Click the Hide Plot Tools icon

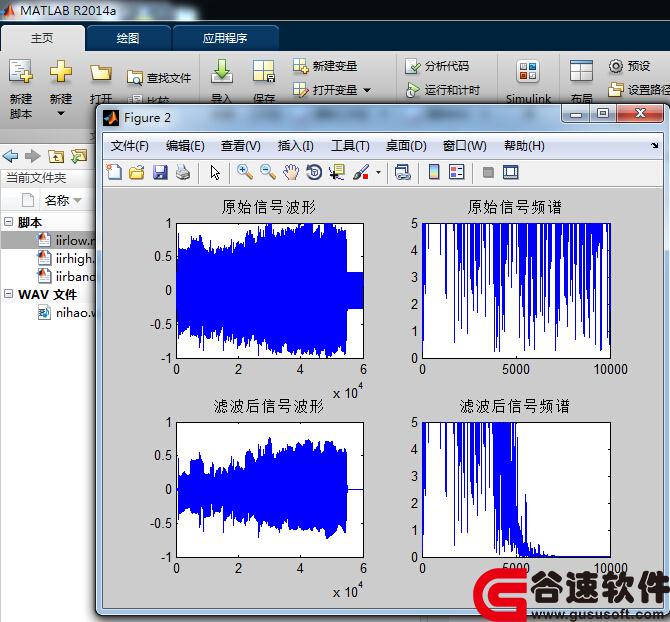(488, 173)
